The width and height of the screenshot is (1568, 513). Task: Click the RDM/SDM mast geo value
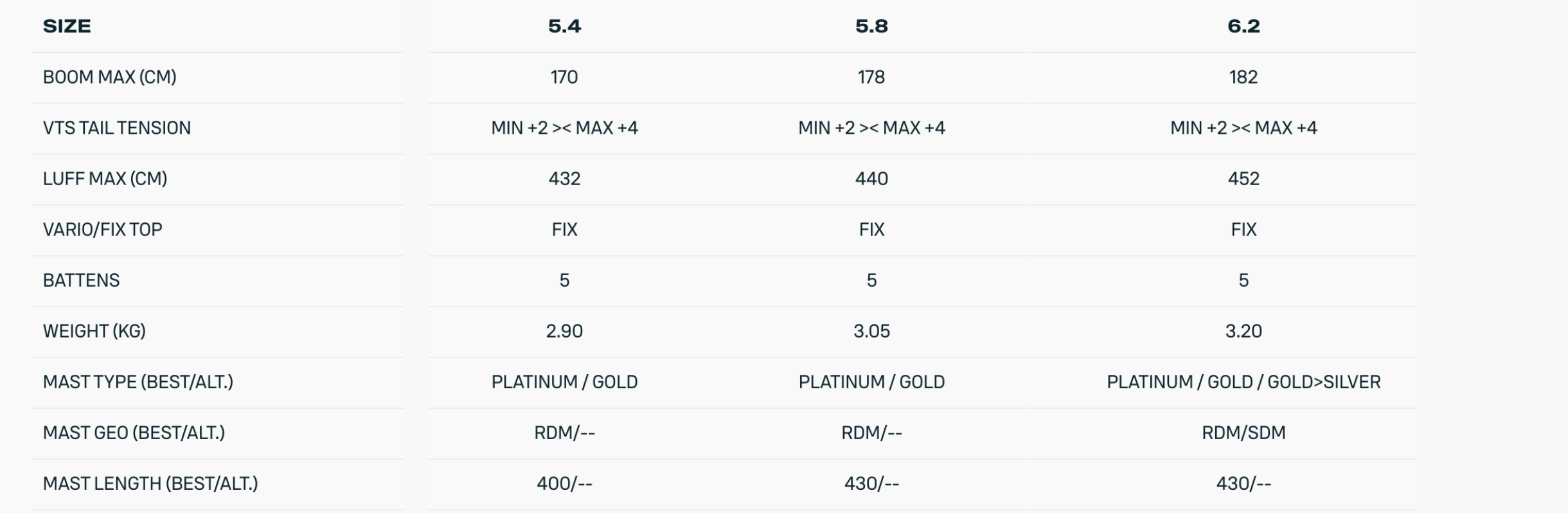click(x=1243, y=433)
